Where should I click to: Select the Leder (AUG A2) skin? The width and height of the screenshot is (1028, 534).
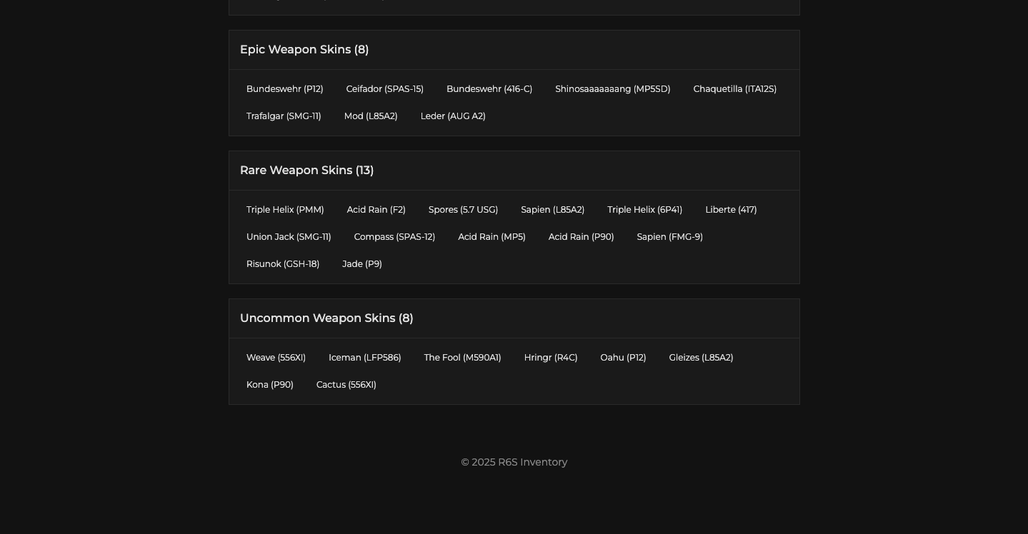point(453,116)
